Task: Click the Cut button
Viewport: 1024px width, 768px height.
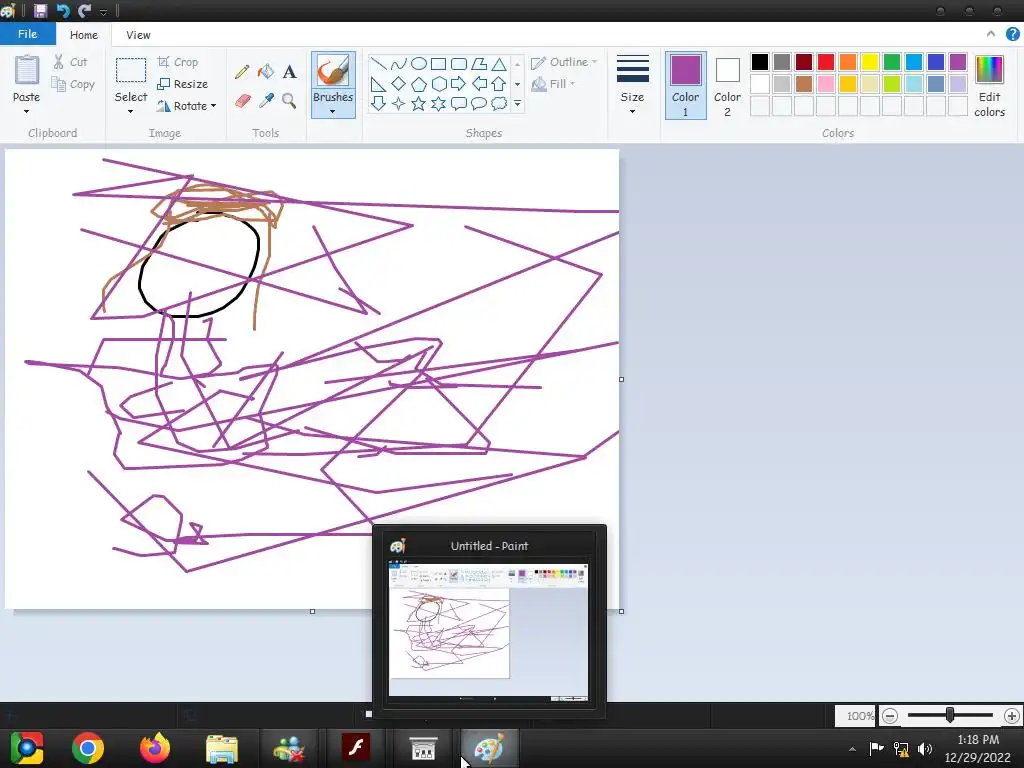Action: click(x=71, y=62)
